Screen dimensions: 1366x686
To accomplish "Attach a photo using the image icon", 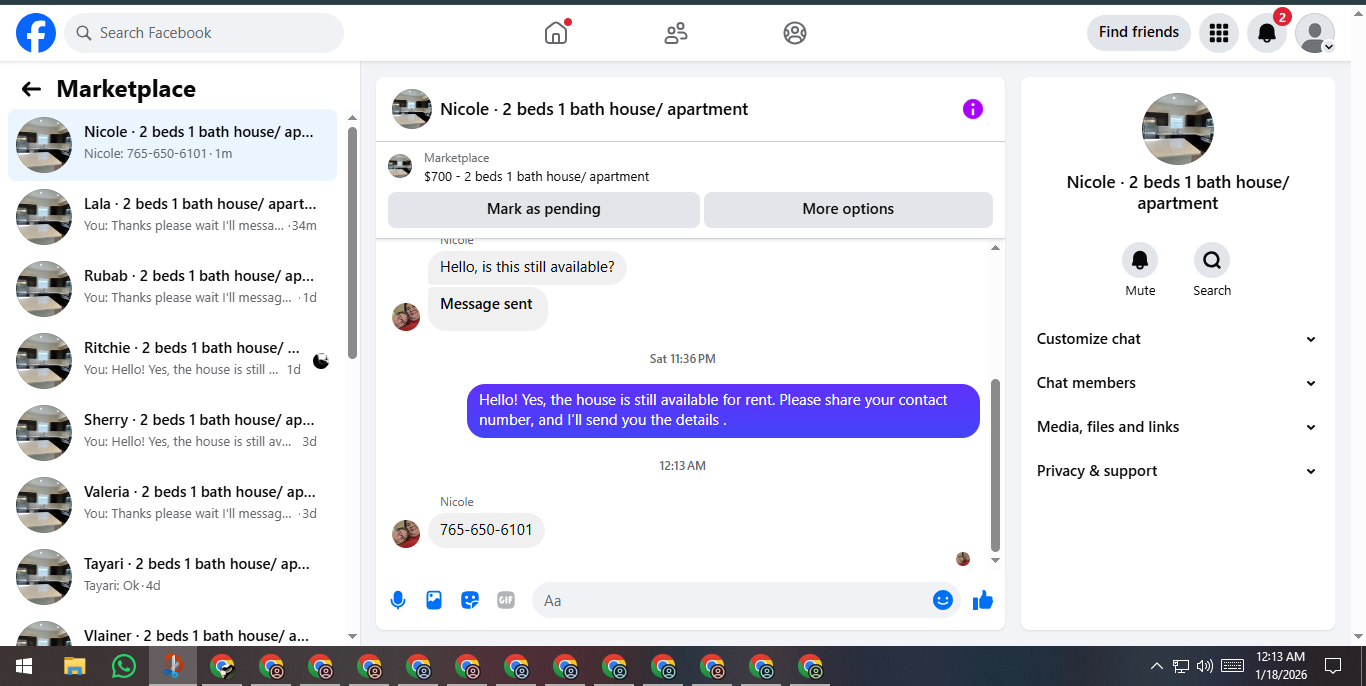I will tap(434, 600).
